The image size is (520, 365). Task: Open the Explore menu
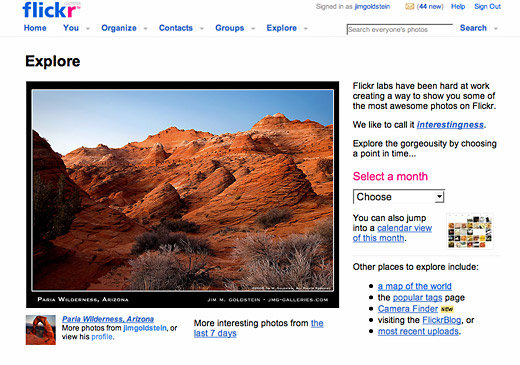click(x=282, y=28)
